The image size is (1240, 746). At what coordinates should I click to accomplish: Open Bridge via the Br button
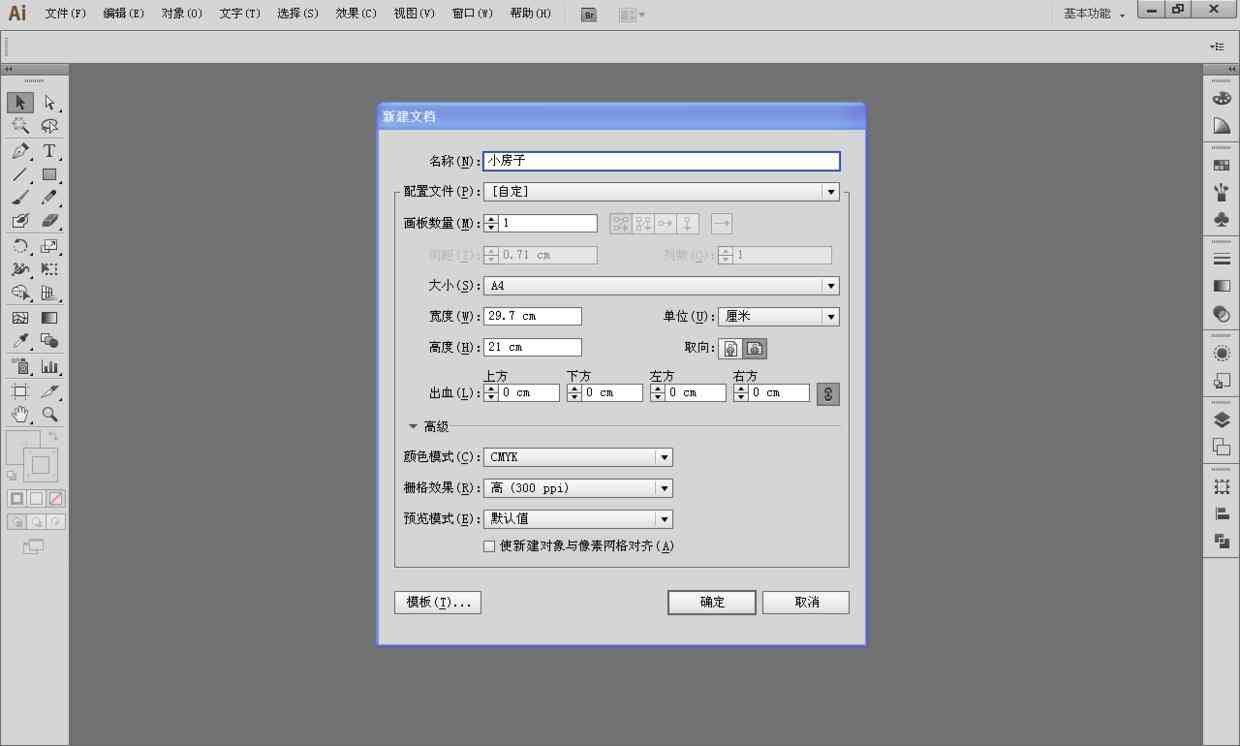[x=589, y=15]
